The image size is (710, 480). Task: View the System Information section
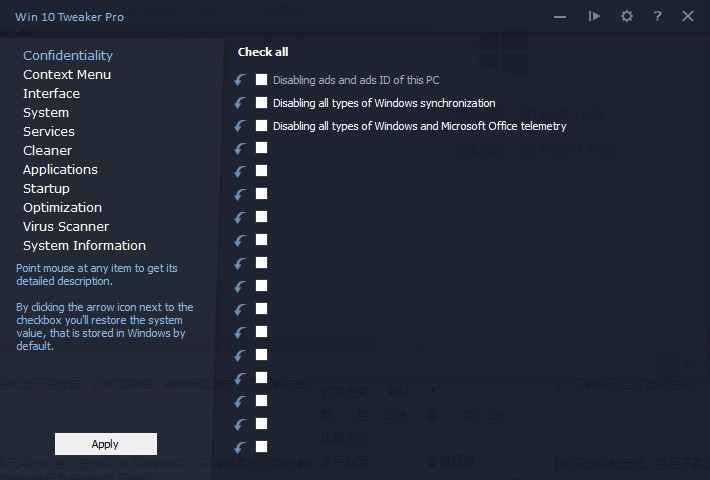pyautogui.click(x=85, y=245)
